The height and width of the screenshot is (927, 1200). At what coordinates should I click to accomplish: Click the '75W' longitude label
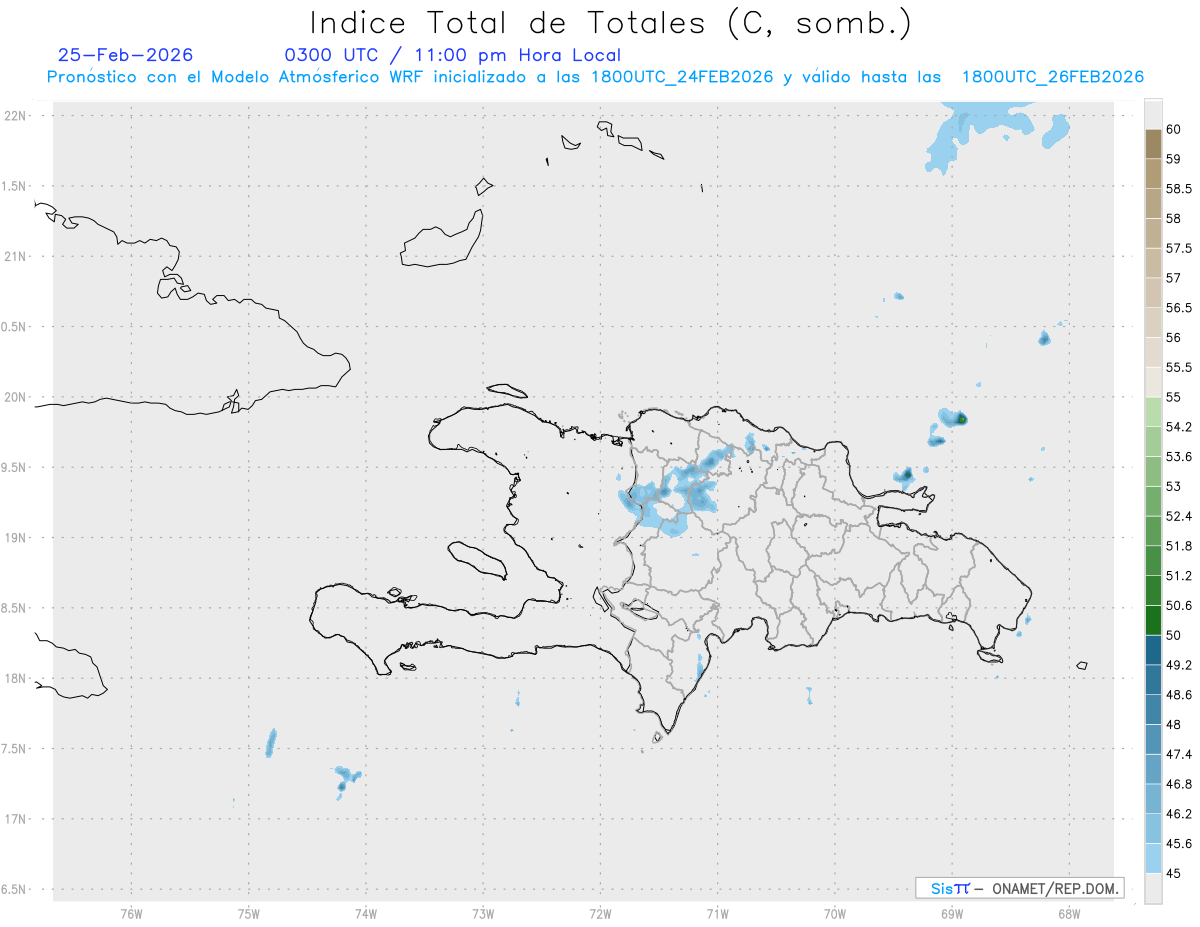click(248, 913)
